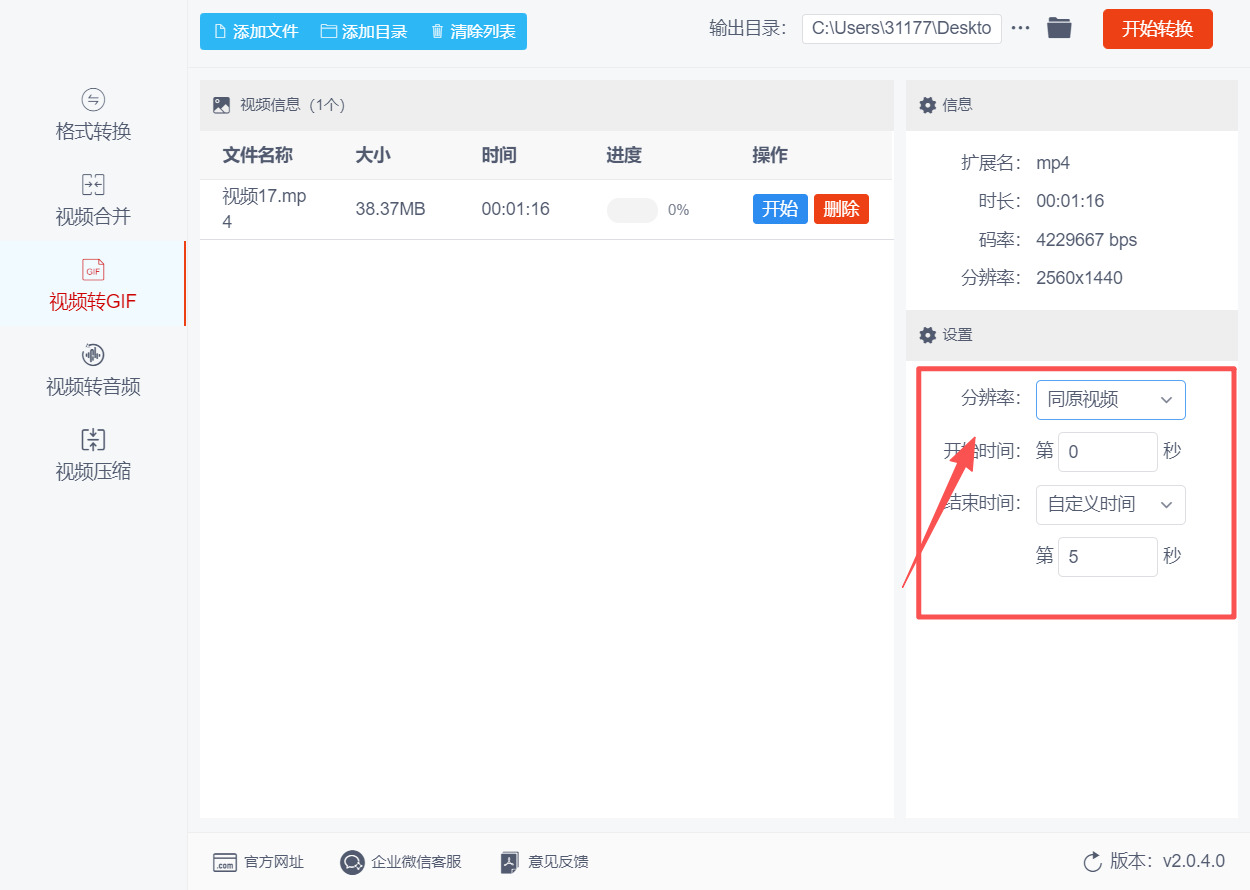The height and width of the screenshot is (890, 1250).
Task: Open 企业微信客服 support chat icon
Action: point(352,862)
